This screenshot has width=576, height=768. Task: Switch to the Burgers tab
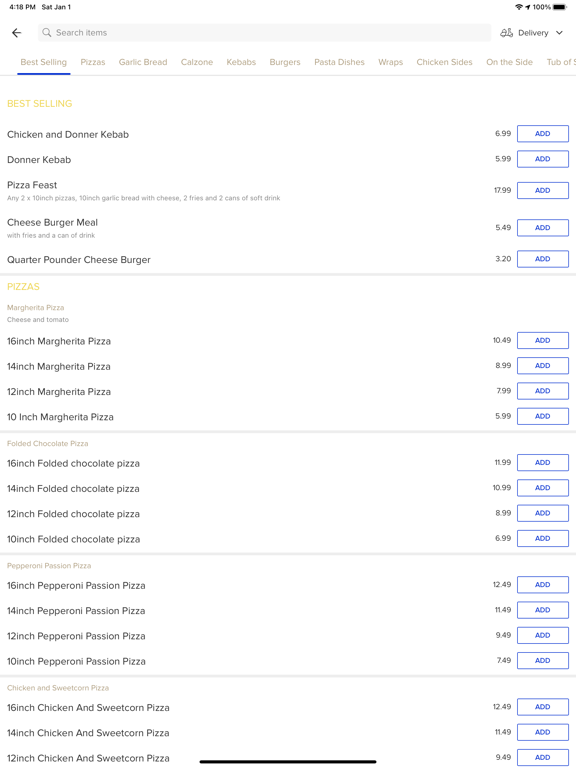[285, 62]
